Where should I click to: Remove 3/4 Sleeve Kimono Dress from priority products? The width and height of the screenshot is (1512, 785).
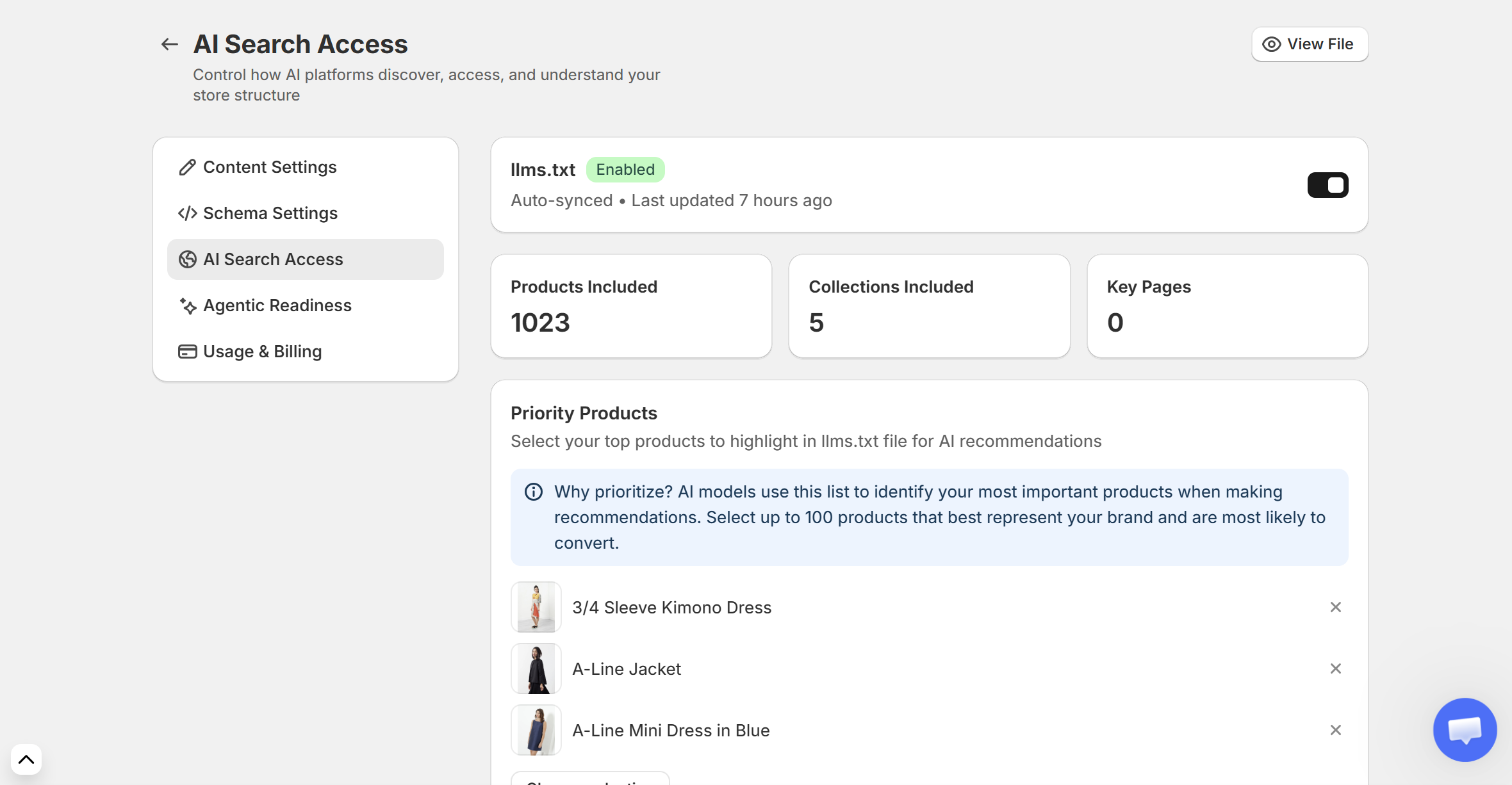click(x=1335, y=607)
